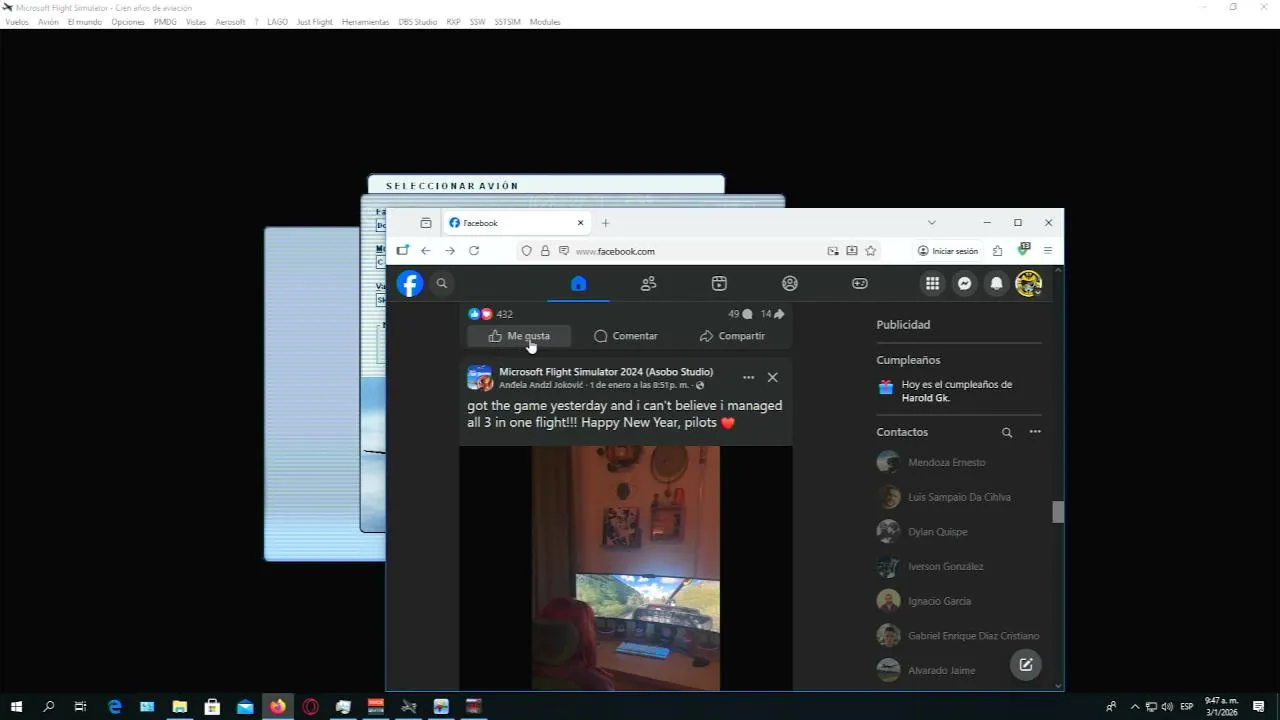Open a new browser tab
This screenshot has height=720, width=1280.
point(605,223)
